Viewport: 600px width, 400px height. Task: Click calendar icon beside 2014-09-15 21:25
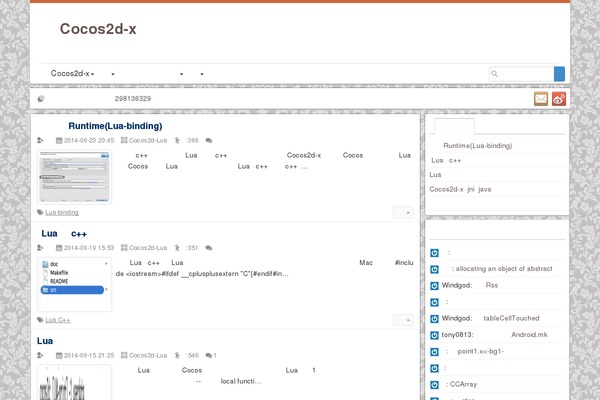(59, 356)
